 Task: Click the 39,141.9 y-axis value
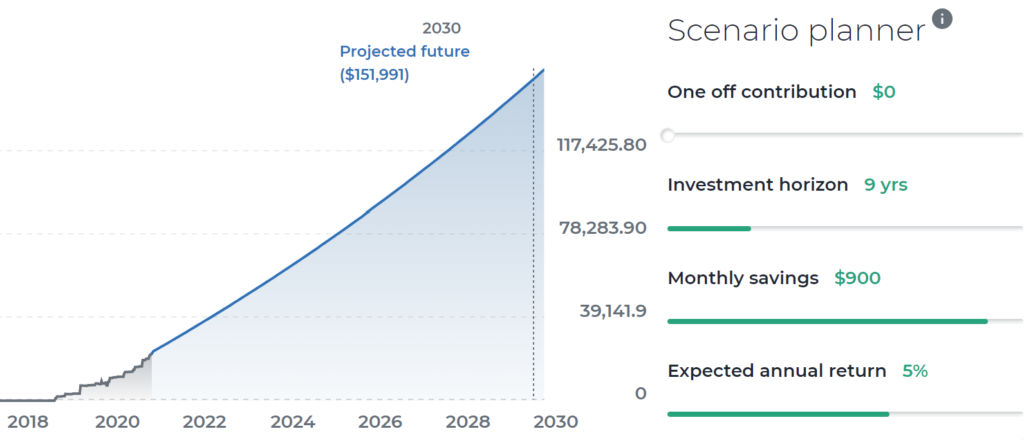(613, 311)
